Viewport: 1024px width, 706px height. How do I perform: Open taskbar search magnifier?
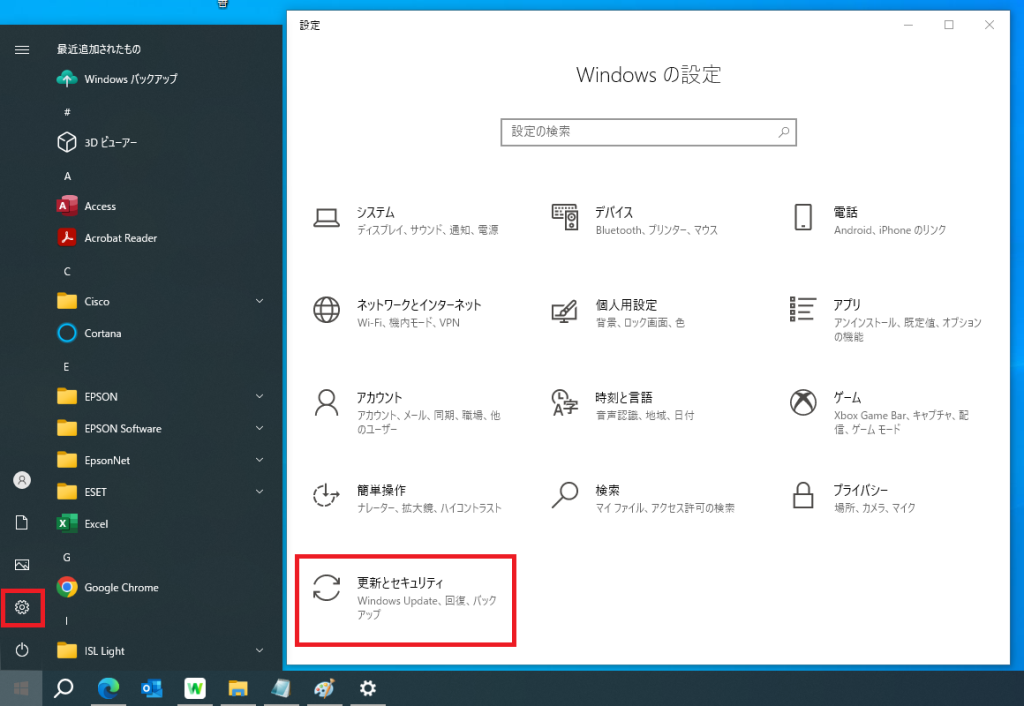pyautogui.click(x=63, y=688)
